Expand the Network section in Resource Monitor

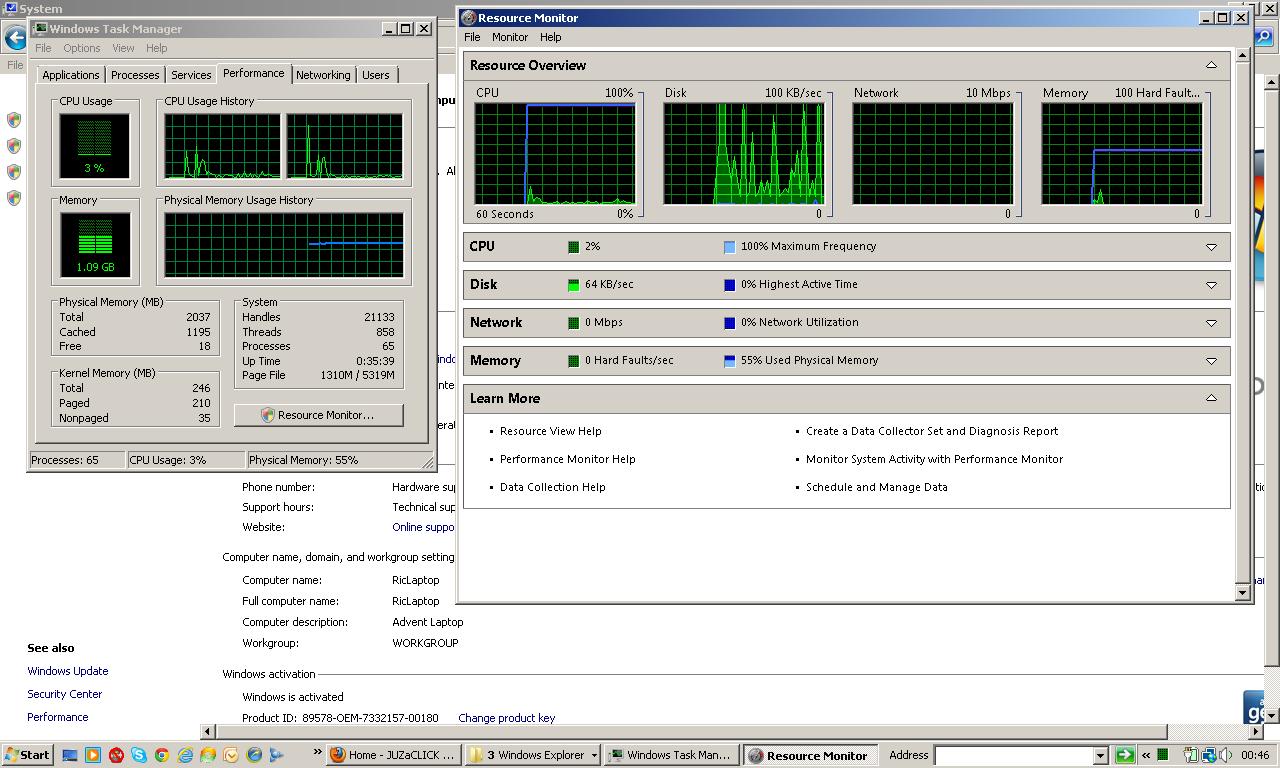[x=1211, y=323]
